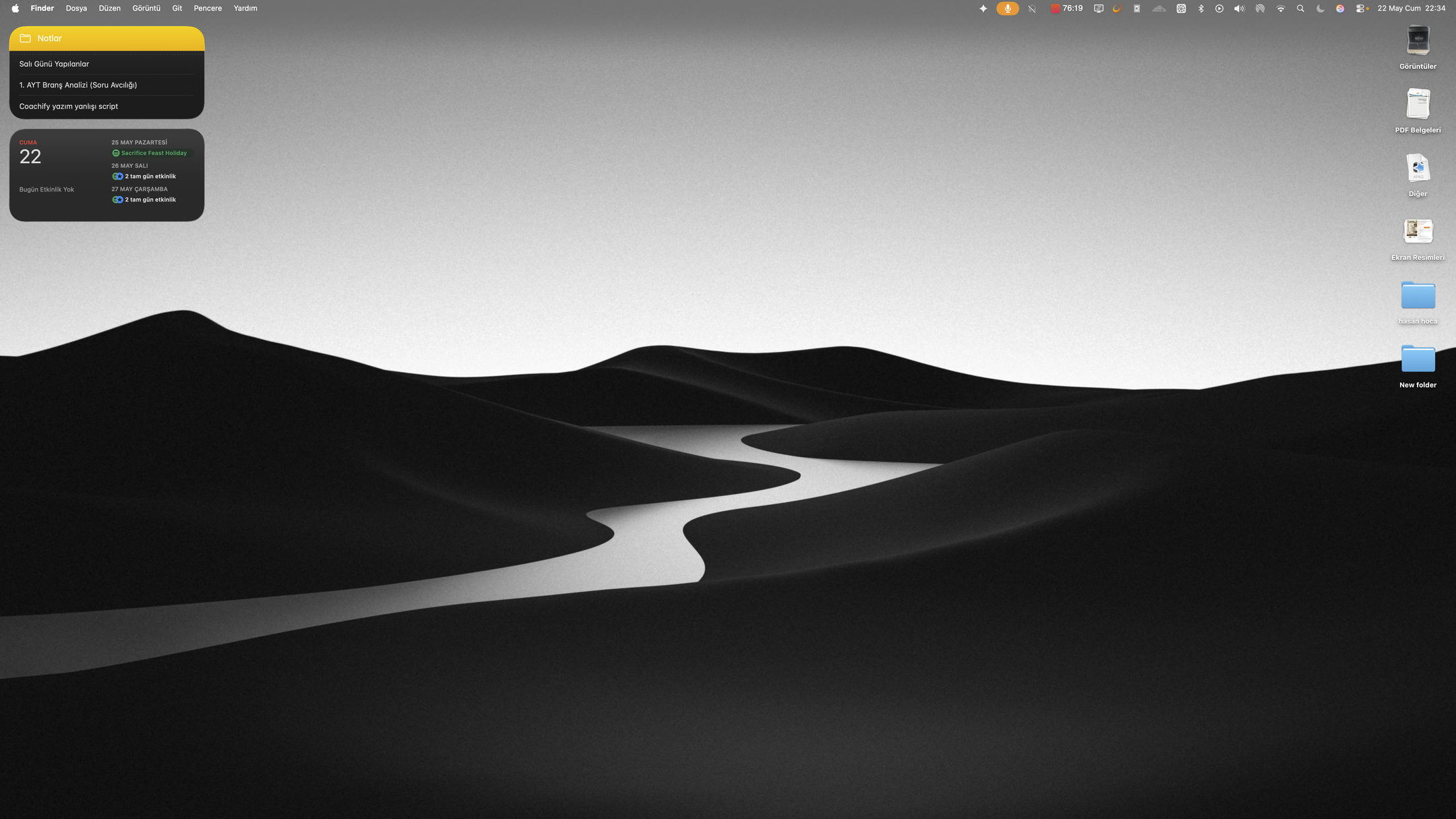
Task: Open the Düzen menu
Action: pos(109,8)
